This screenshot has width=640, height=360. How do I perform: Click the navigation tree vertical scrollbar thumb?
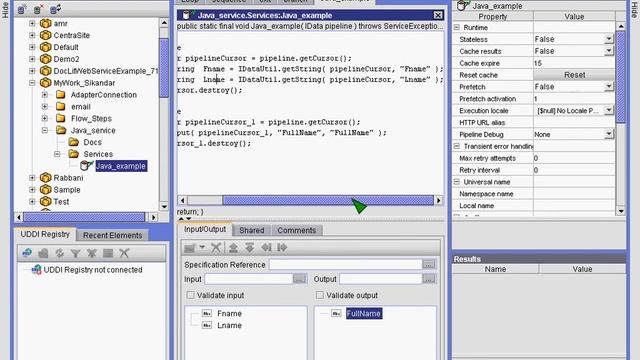(164, 68)
